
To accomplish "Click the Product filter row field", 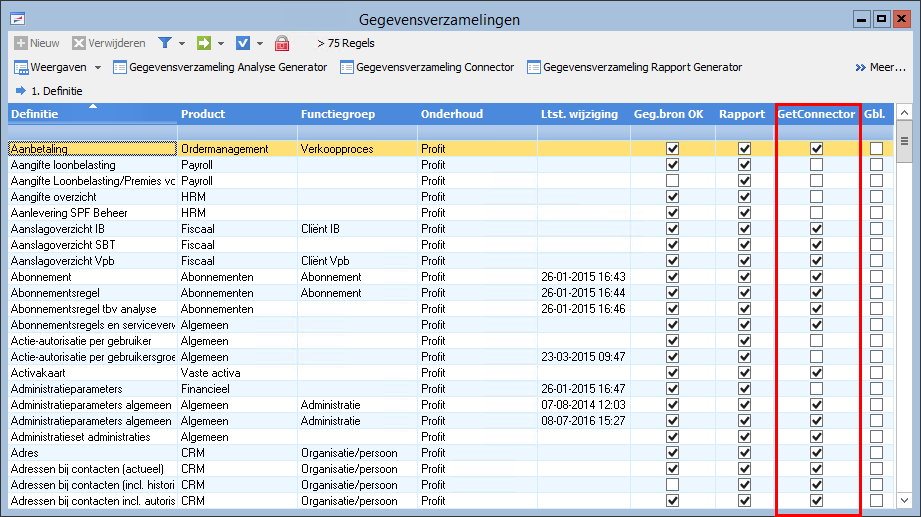I will click(x=237, y=132).
